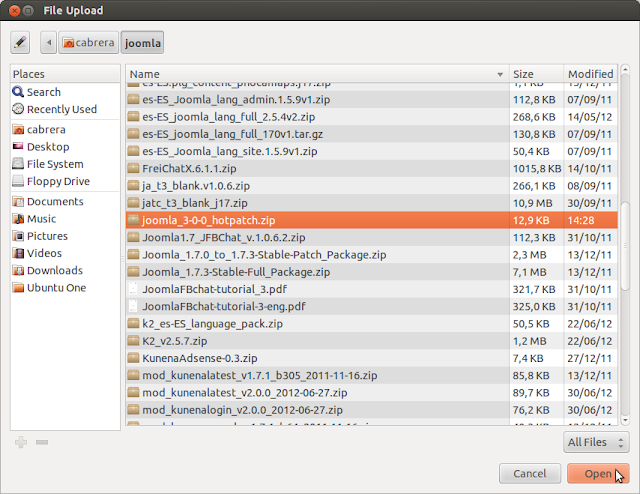
Task: Select Floppy Drive in Places
Action: click(65, 181)
